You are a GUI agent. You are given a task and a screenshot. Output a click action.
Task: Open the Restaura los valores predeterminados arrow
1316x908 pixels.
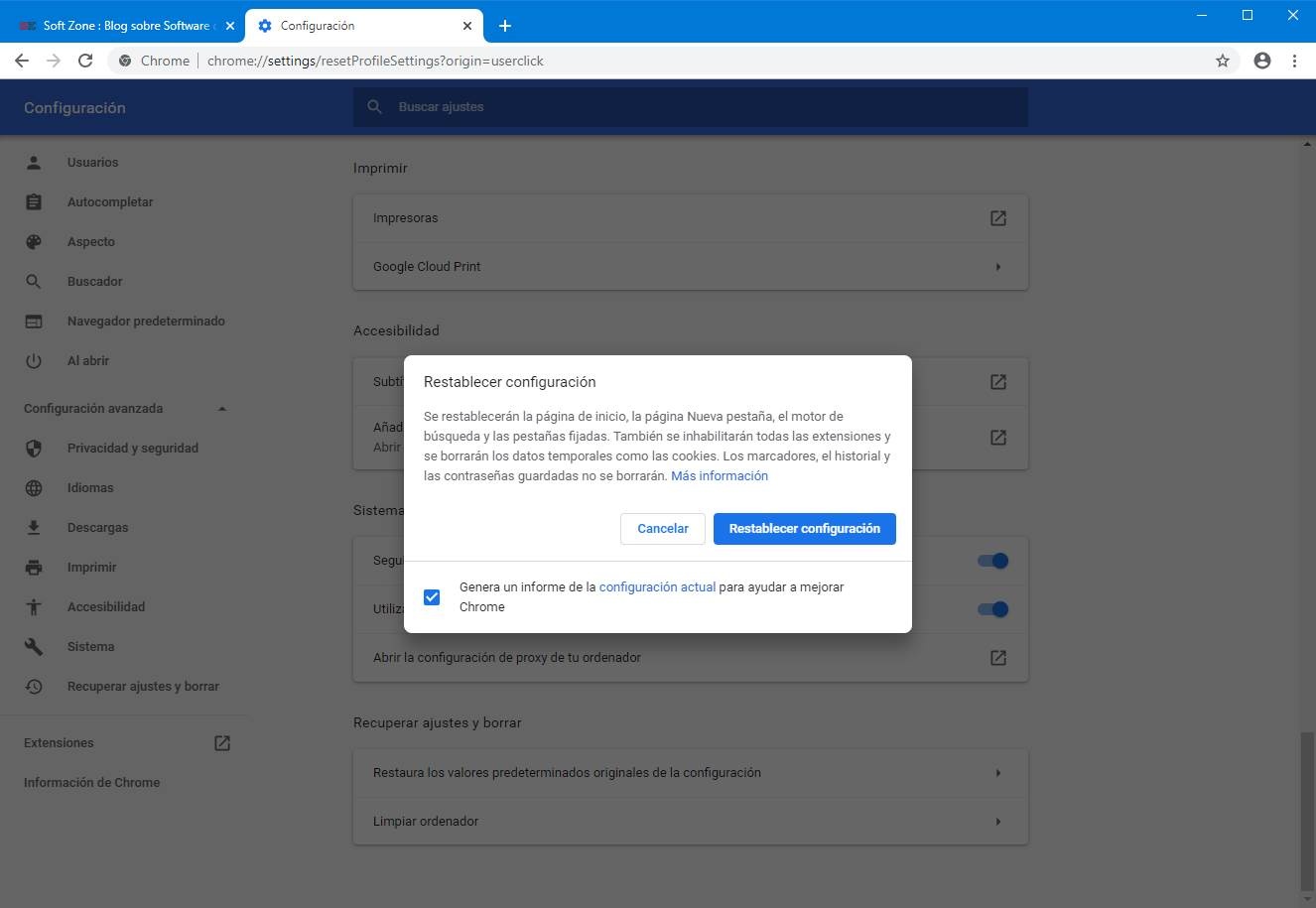coord(998,772)
